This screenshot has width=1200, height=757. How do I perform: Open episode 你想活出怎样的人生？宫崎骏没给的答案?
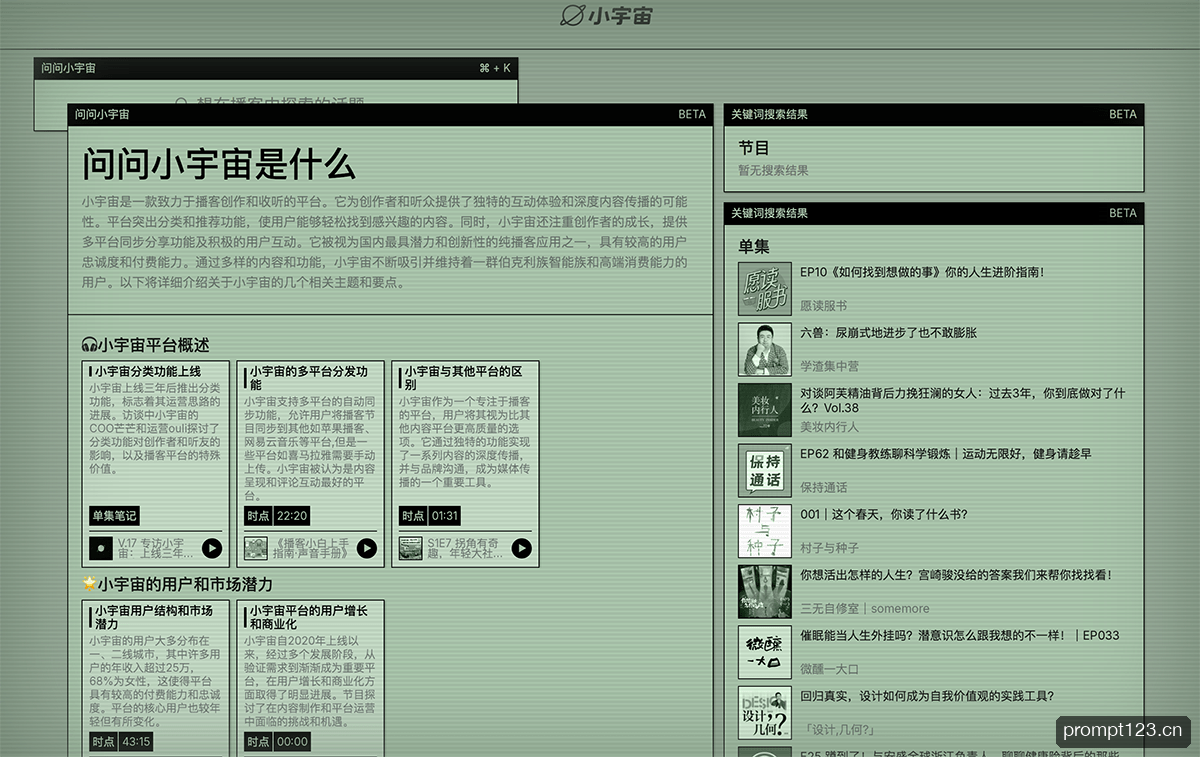(x=956, y=575)
